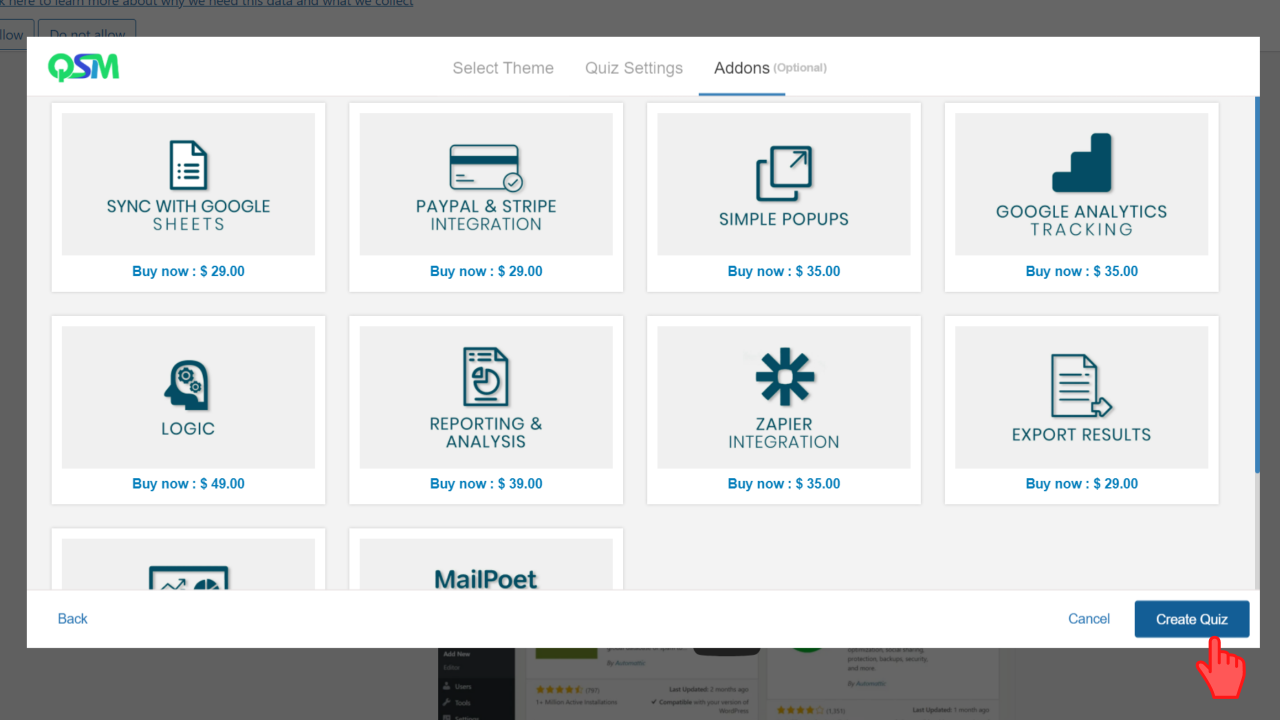Screen dimensions: 1280x720
Task: Select the PayPal & Stripe credit card icon
Action: click(486, 168)
